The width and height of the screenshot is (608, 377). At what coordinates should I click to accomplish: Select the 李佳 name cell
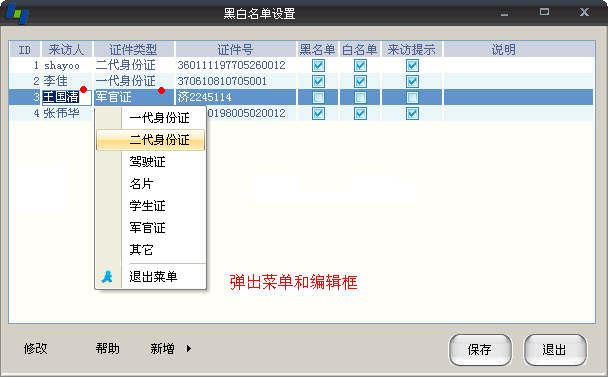(67, 81)
